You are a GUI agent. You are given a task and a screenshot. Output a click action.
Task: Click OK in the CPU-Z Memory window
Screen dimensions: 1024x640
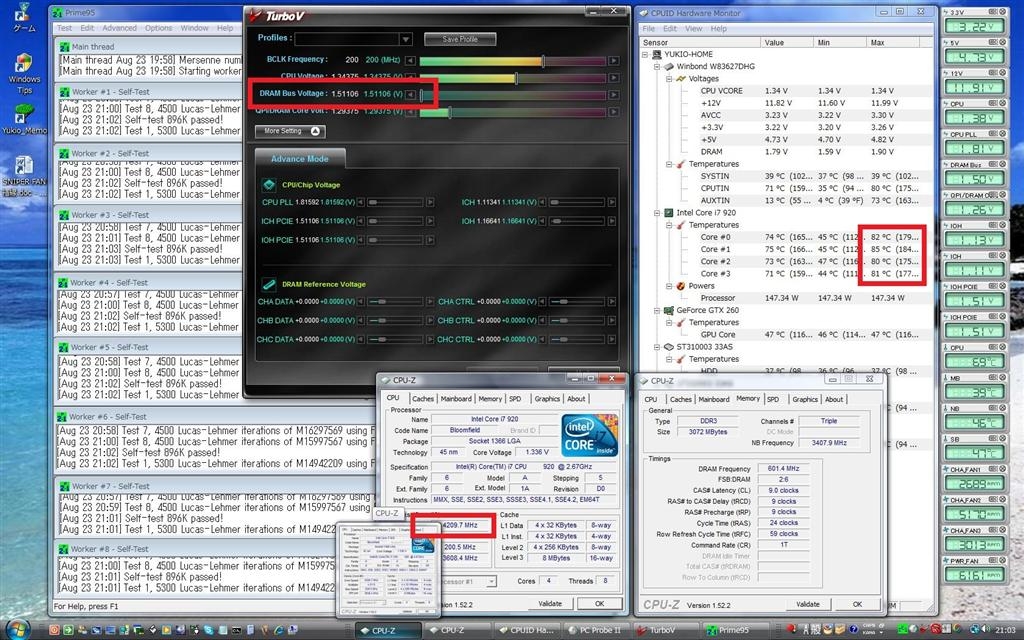pyautogui.click(x=857, y=604)
